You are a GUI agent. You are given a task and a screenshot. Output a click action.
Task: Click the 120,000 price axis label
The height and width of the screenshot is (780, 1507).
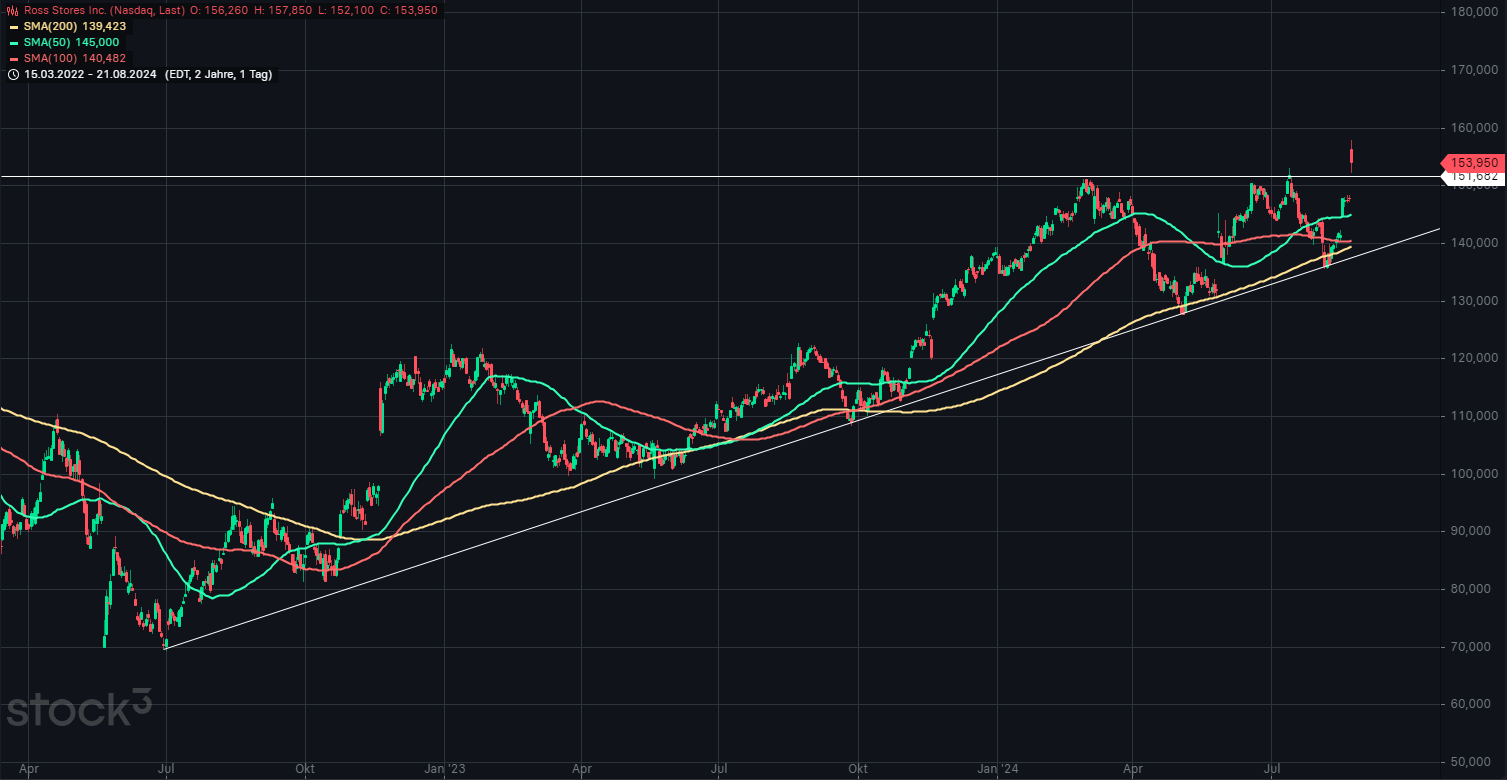(1476, 358)
